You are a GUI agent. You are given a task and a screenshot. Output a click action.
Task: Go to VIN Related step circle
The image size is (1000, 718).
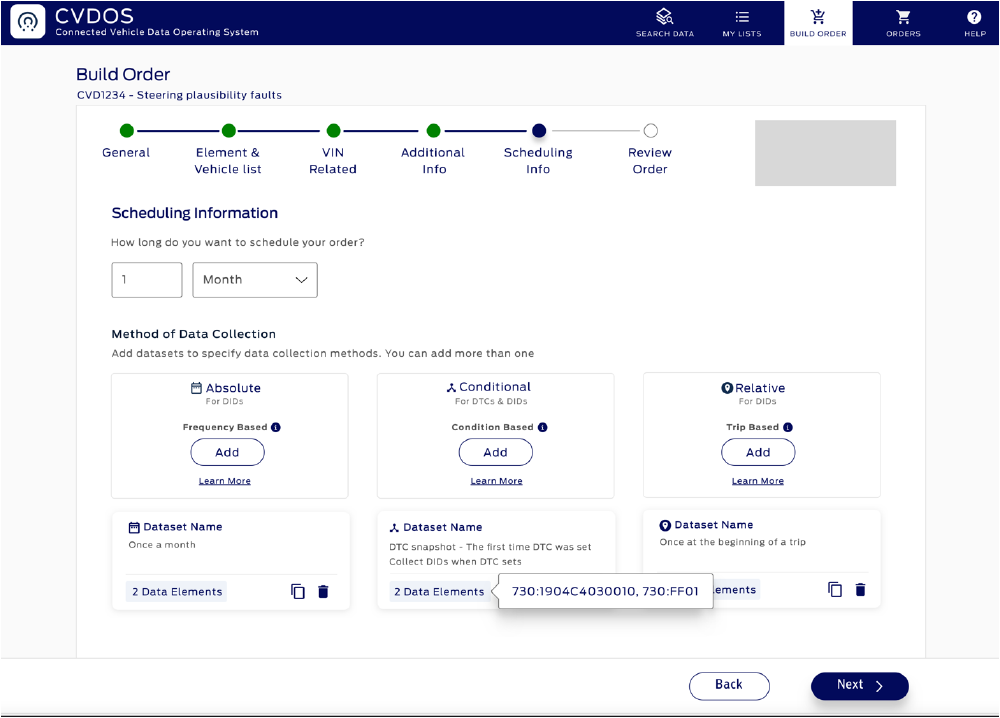pos(334,131)
